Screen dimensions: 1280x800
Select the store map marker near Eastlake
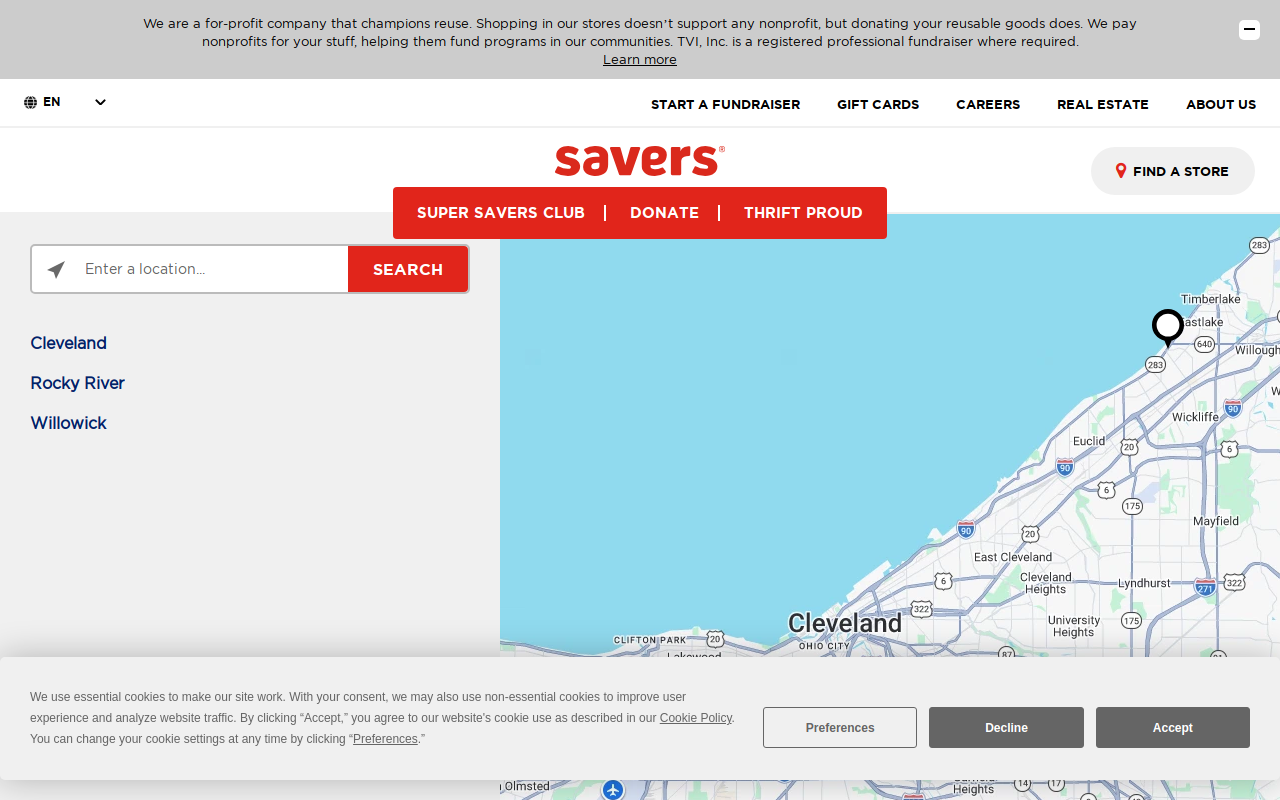pos(1167,327)
